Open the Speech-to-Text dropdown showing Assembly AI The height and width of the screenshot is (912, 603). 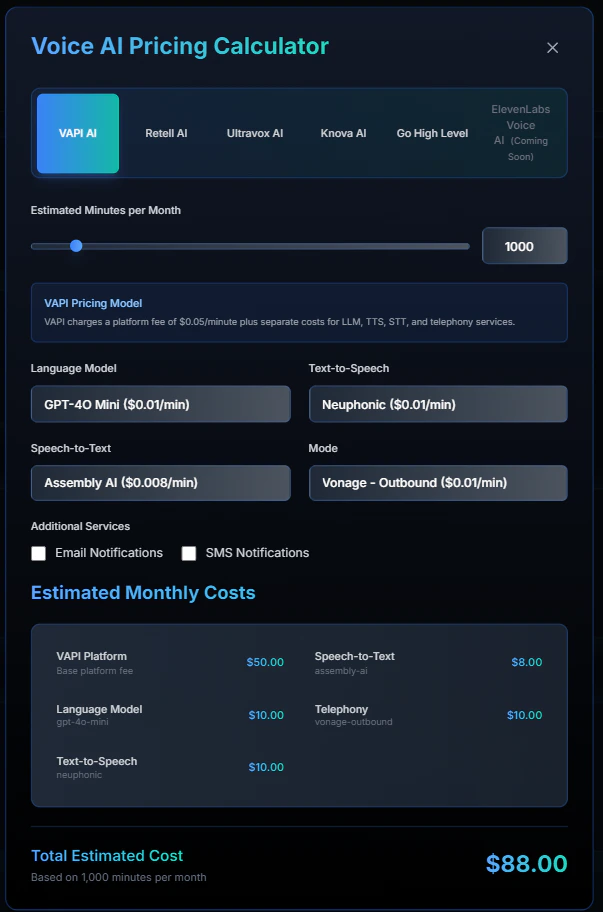pos(160,483)
